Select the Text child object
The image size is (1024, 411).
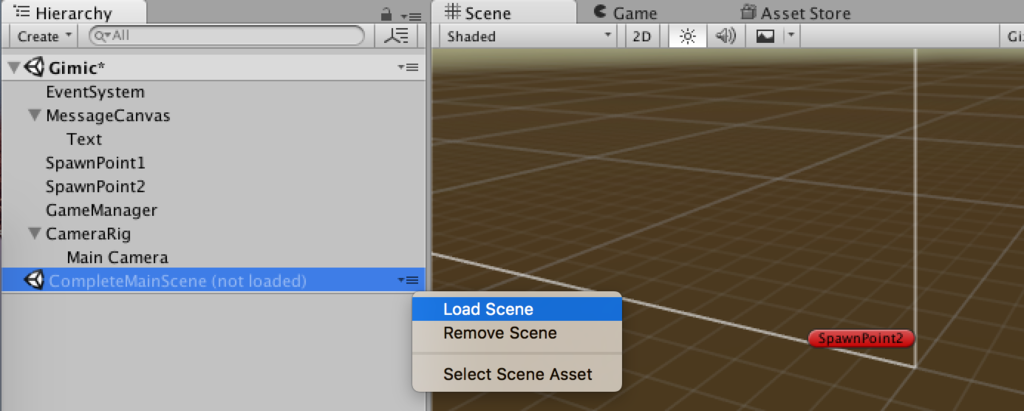coord(84,139)
